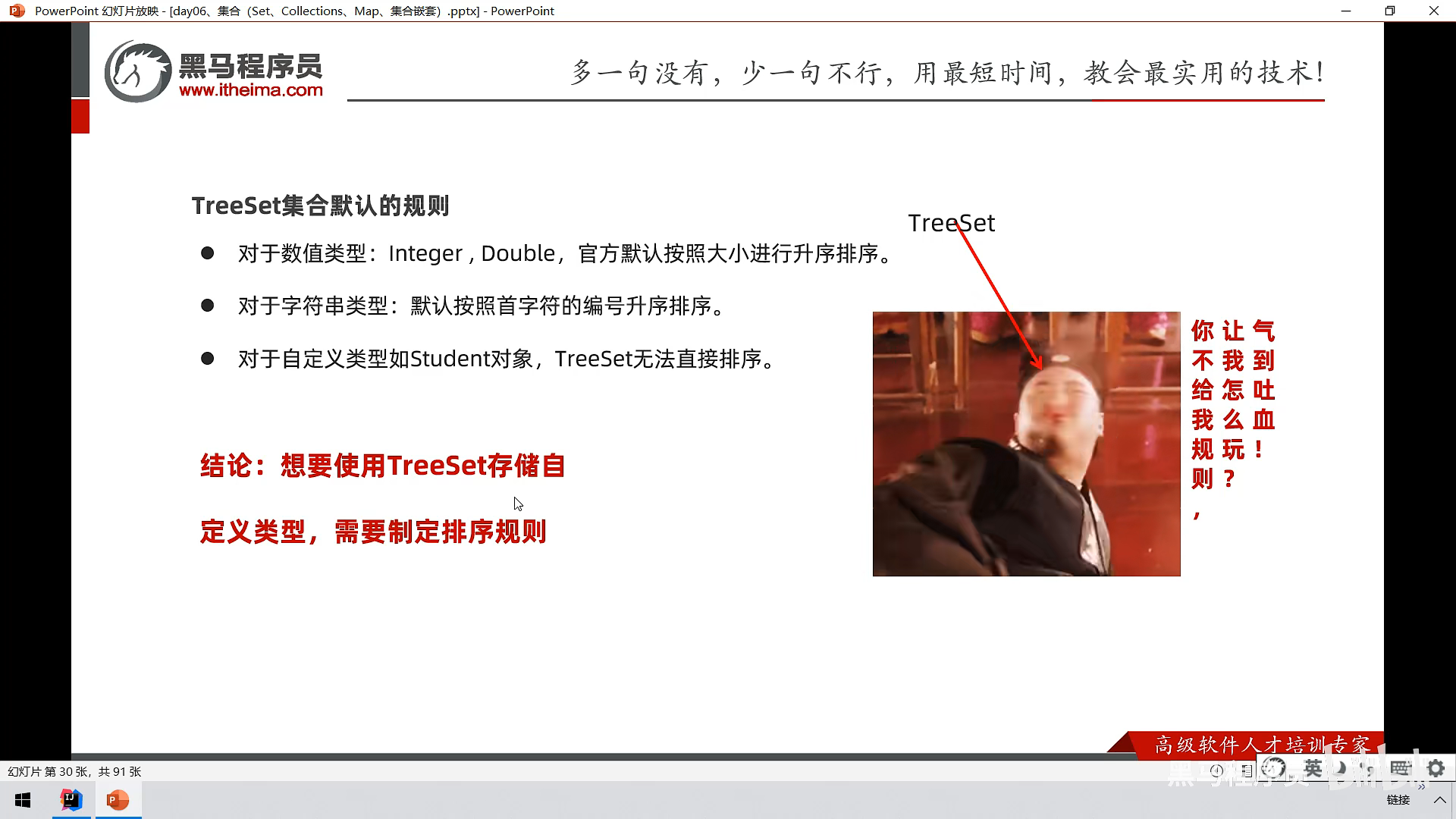Expand the system tray hidden icons chevron
1456x819 pixels.
[x=1439, y=800]
